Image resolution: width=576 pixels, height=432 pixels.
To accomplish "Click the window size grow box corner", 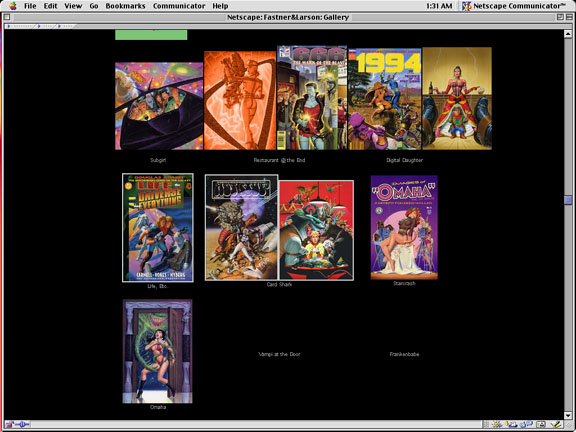I will tap(568, 425).
